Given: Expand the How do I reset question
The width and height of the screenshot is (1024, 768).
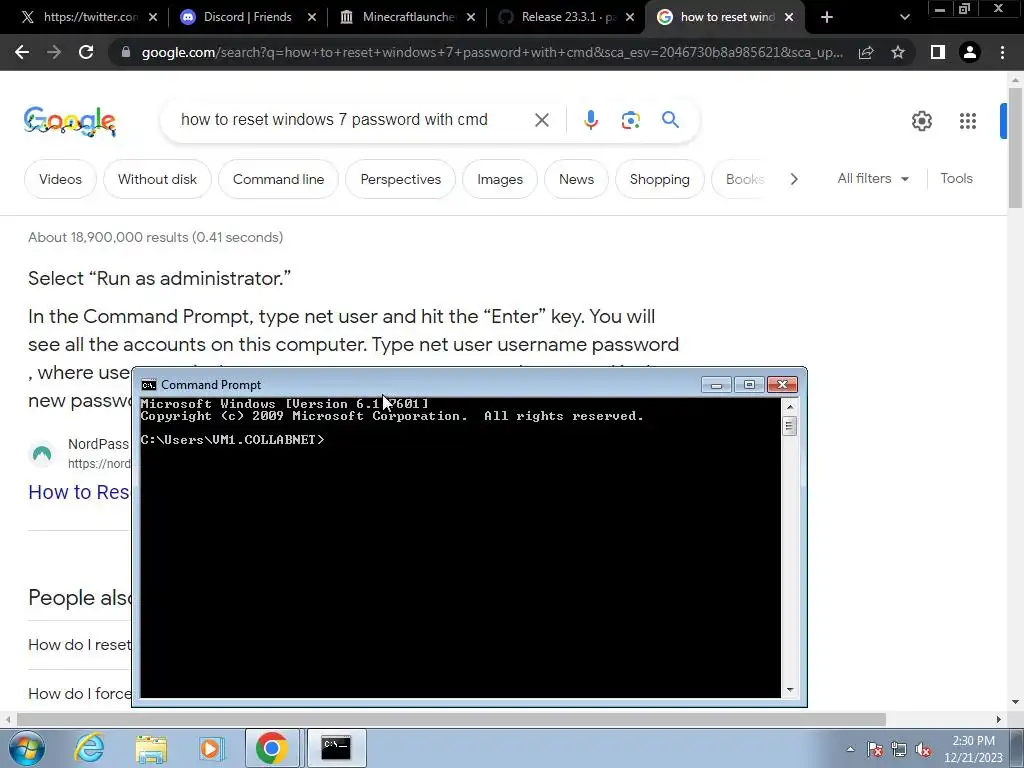Looking at the screenshot, I should [79, 645].
